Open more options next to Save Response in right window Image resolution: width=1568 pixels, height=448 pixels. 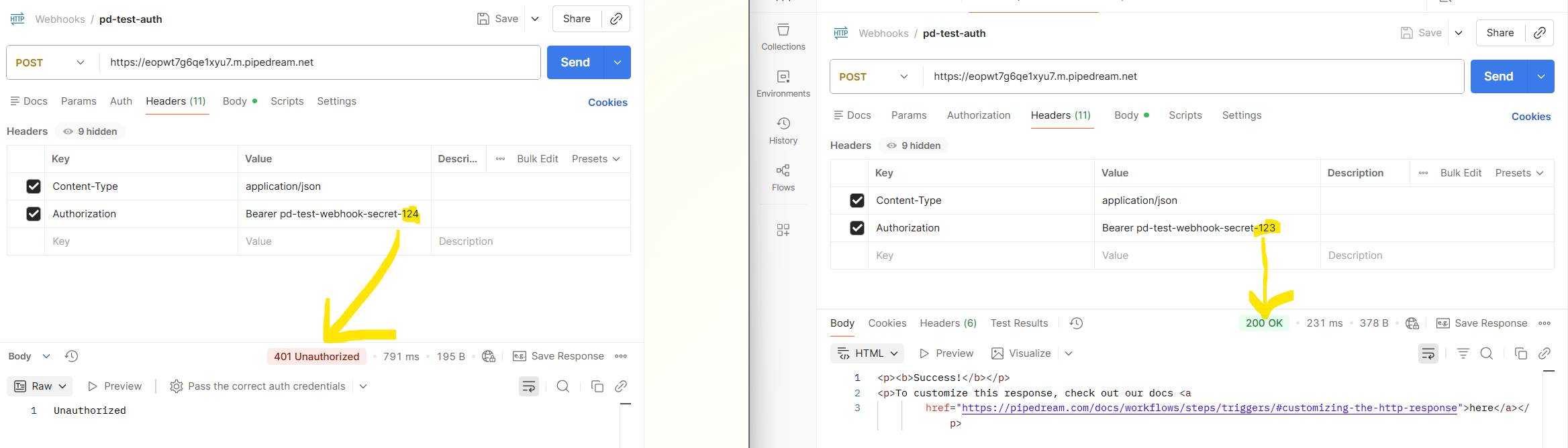click(1545, 323)
